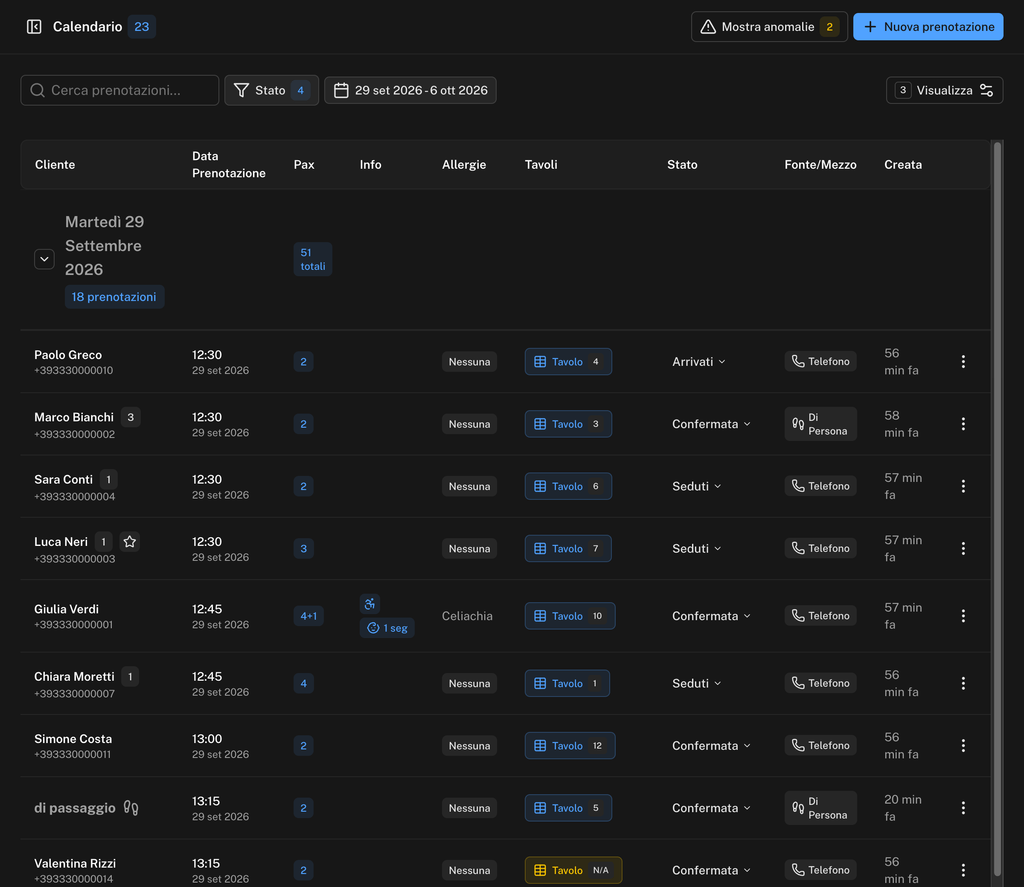1024x887 pixels.
Task: Open the three-dot menu for Luca Neri
Action: (x=963, y=549)
